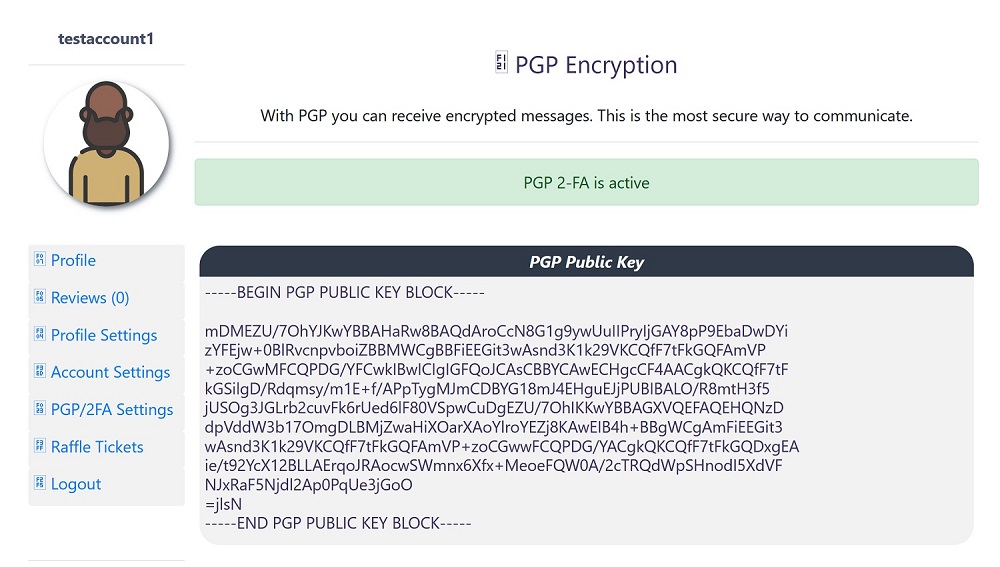The height and width of the screenshot is (567, 1000).
Task: Click inside the PGP public key block text
Action: (500, 408)
